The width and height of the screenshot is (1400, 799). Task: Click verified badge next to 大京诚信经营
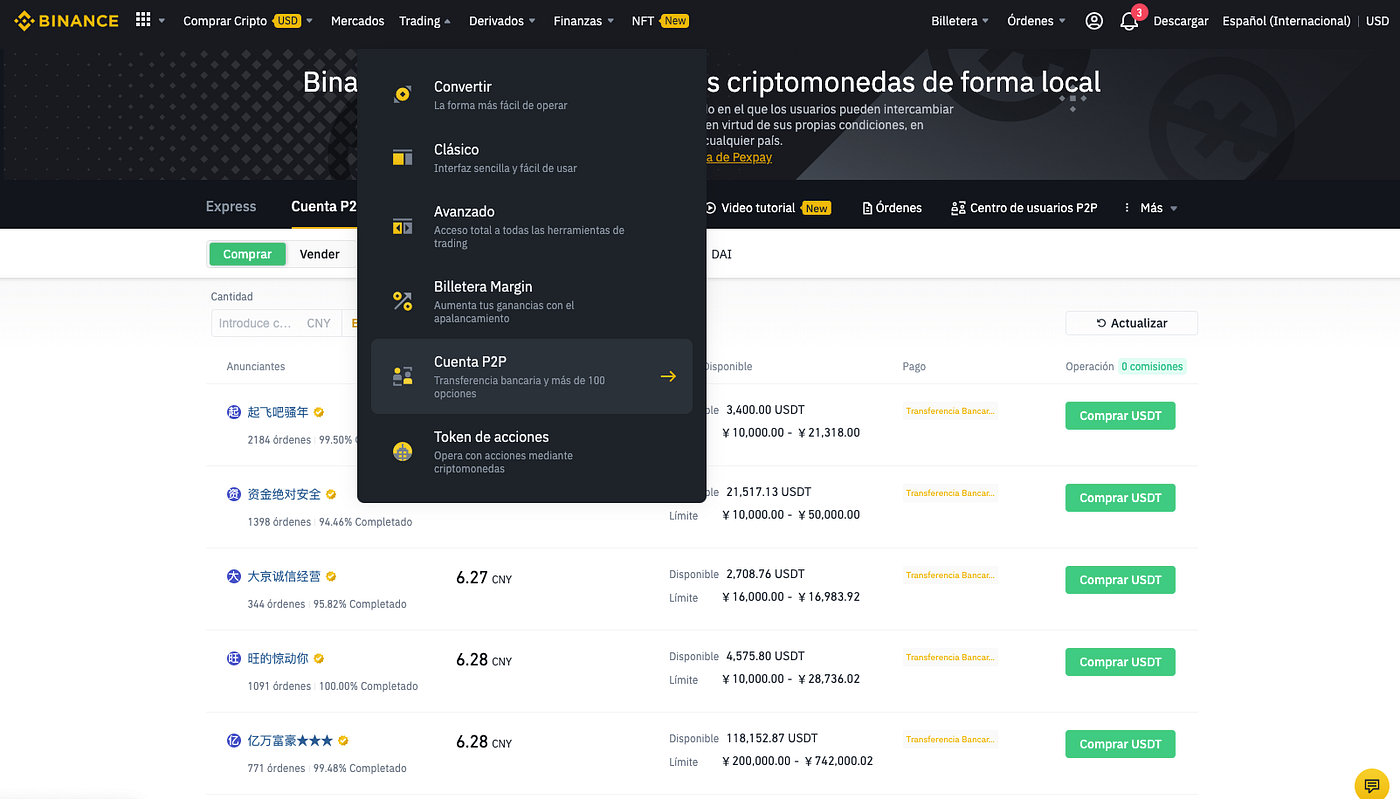pos(331,577)
